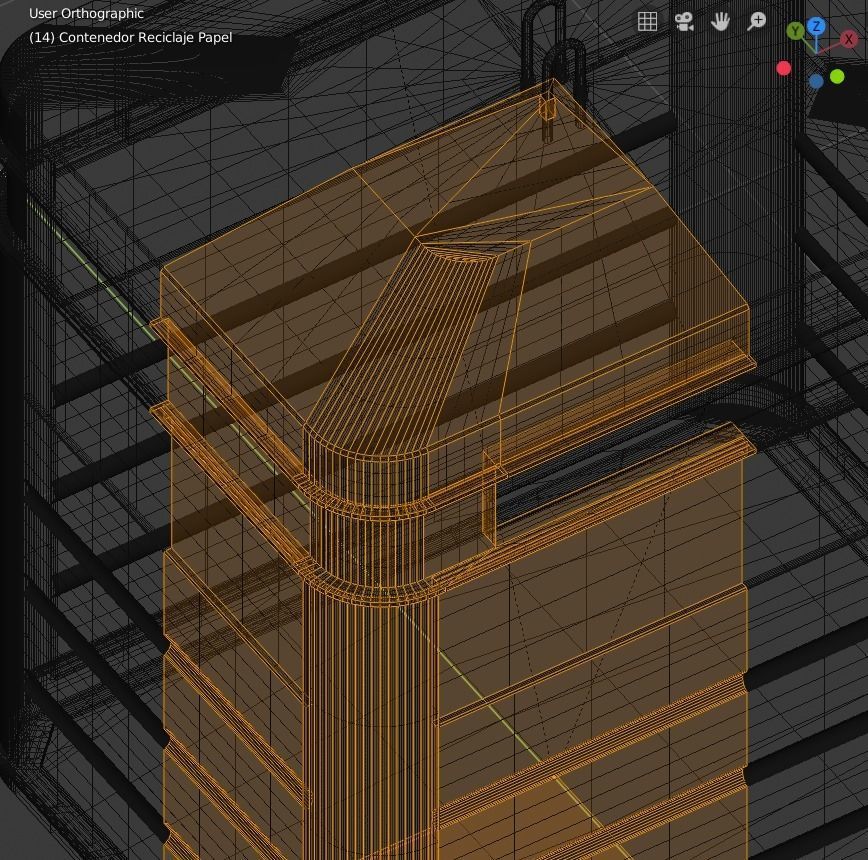
Task: Toggle camera view using the camera icon
Action: coord(684,20)
